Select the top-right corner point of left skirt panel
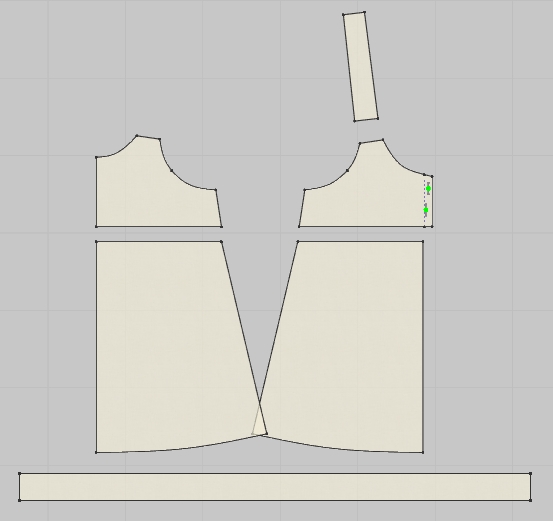Viewport: 553px width, 521px height. 221,242
